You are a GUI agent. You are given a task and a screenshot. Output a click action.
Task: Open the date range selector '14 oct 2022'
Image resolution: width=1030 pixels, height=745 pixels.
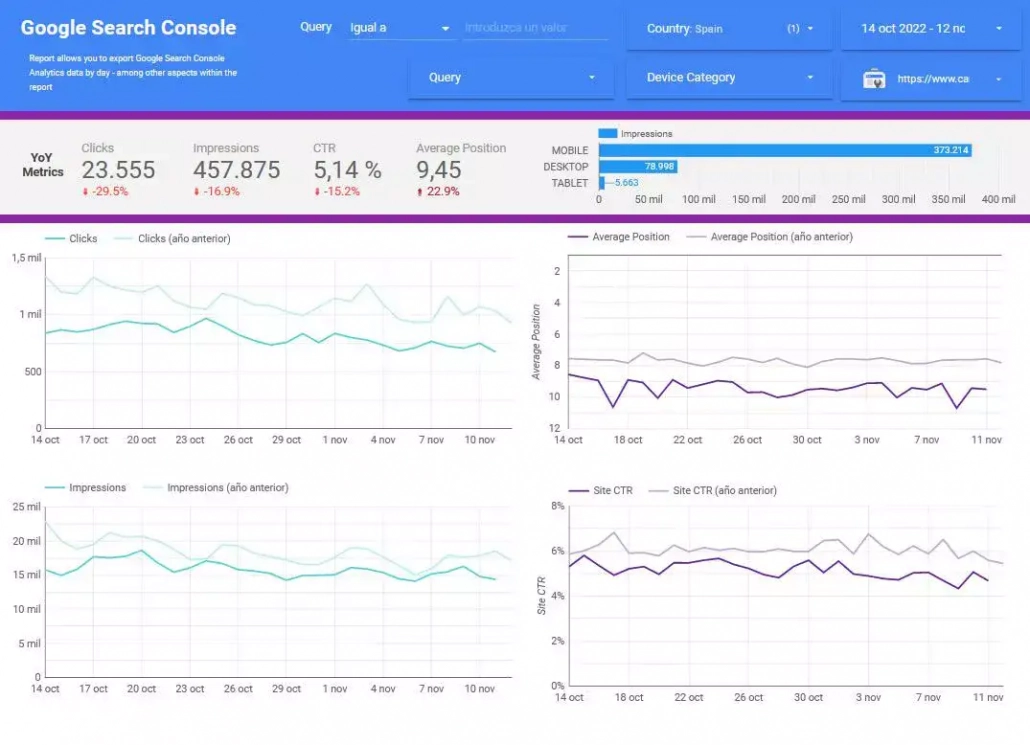931,29
